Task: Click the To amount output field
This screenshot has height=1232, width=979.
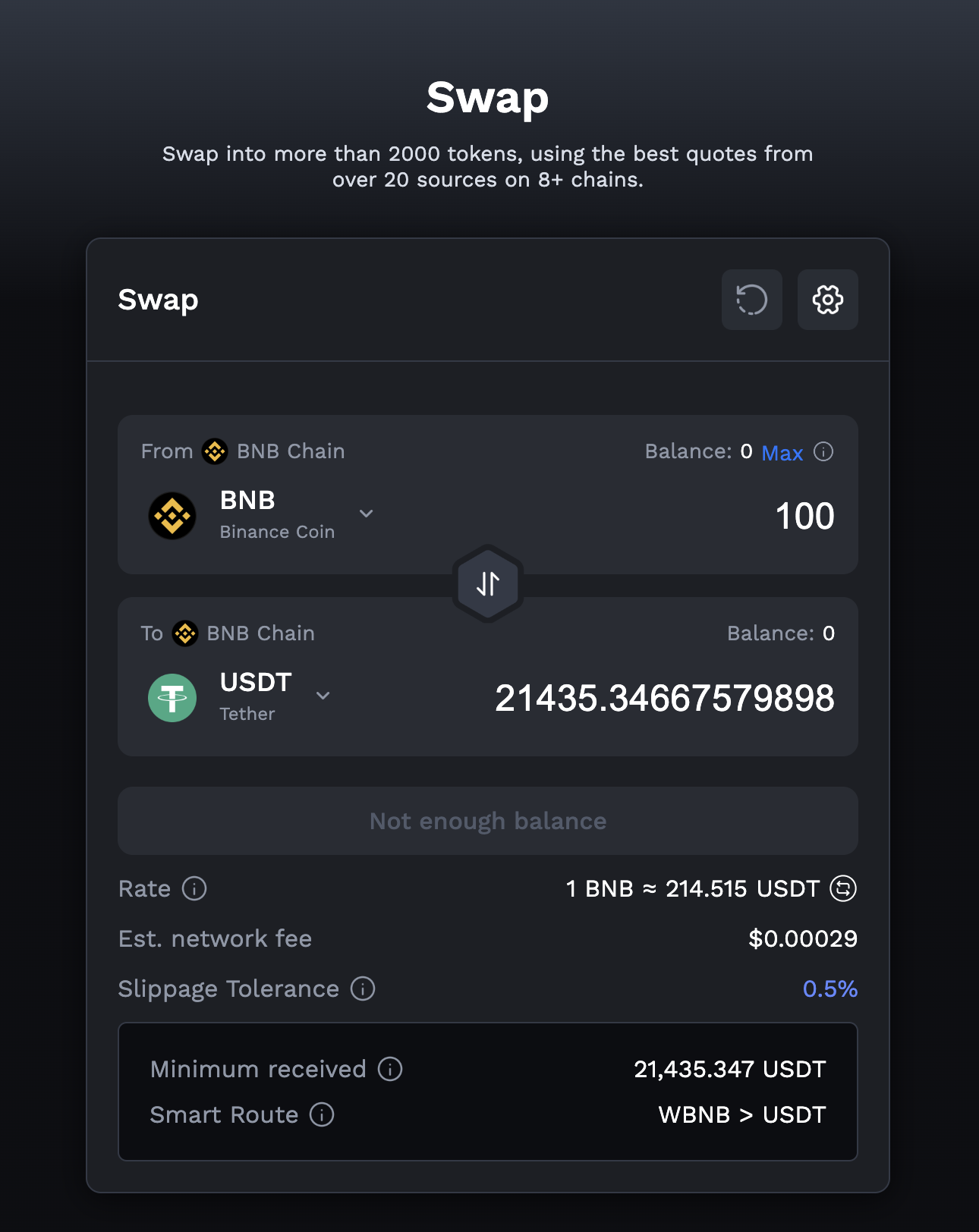Action: click(x=664, y=698)
